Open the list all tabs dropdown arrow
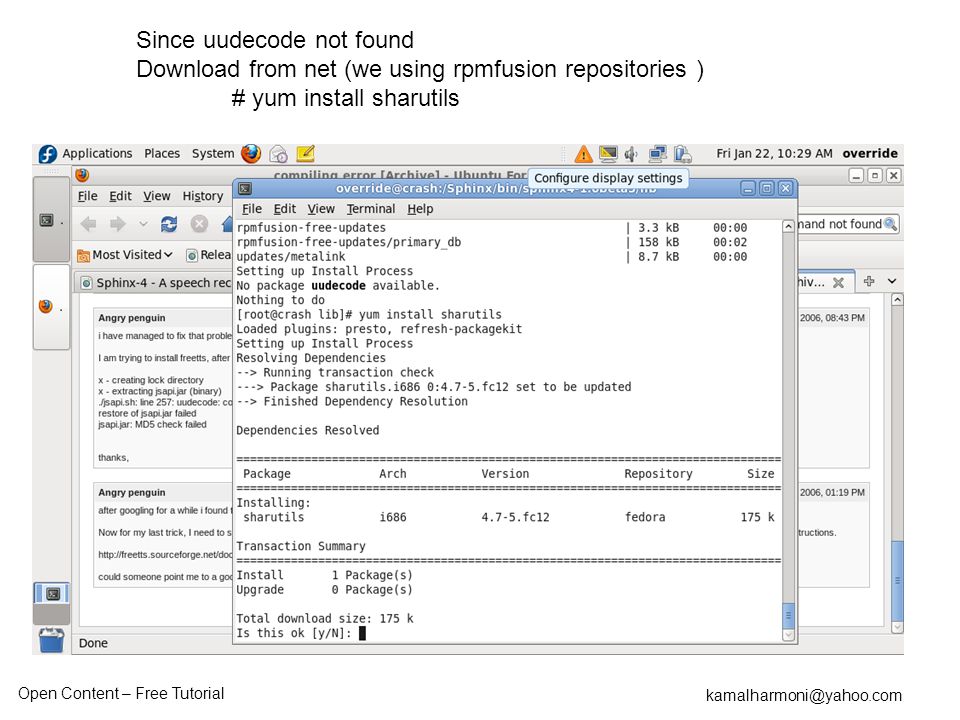 (x=892, y=281)
